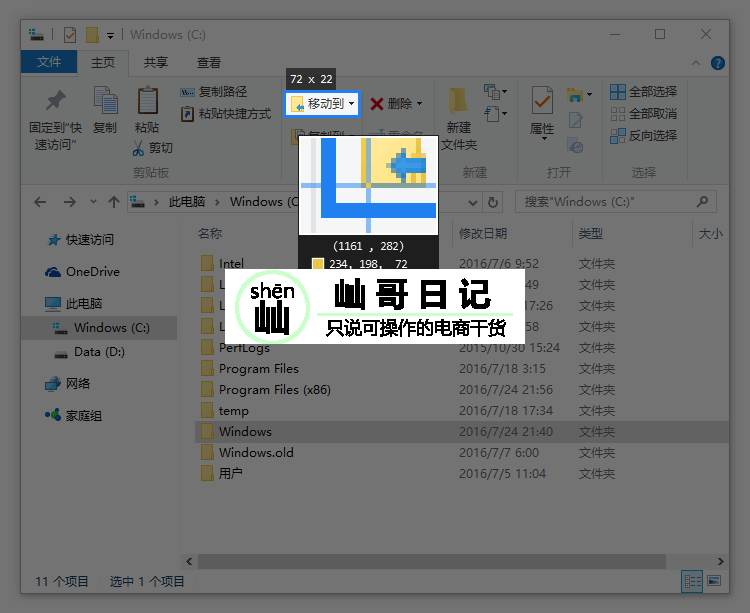This screenshot has width=750, height=613.
Task: Collapse the ribbon with the chevron
Action: (696, 63)
